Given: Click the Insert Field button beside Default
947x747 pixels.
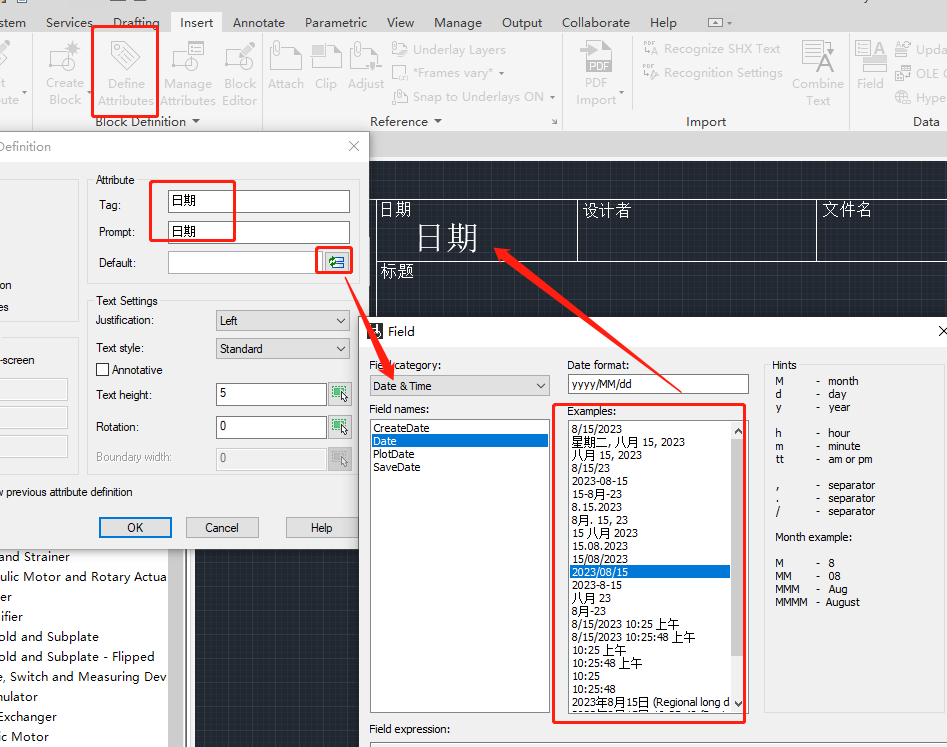Looking at the screenshot, I should pos(335,262).
